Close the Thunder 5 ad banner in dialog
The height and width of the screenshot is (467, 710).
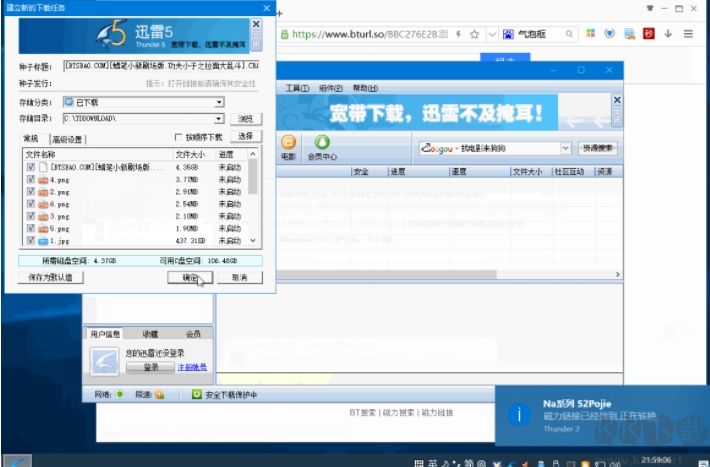[x=256, y=24]
